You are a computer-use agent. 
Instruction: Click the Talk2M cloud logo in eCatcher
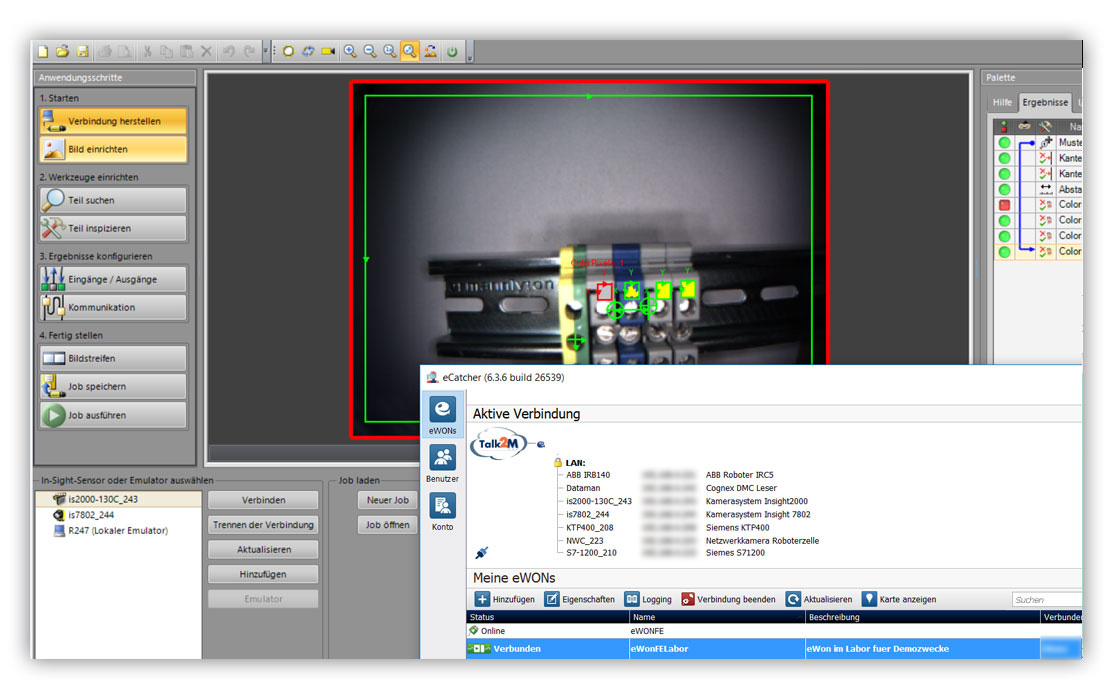499,444
